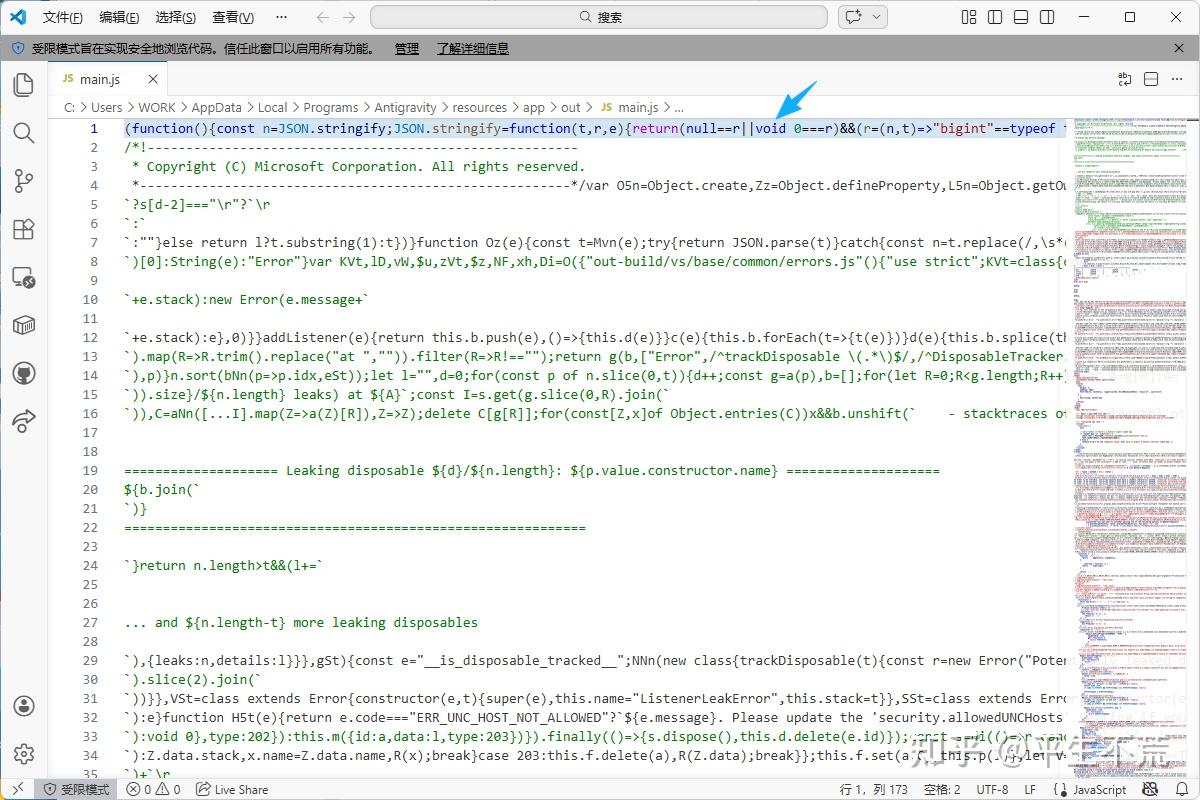
Task: Toggle the bottom panel visibility
Action: tap(1020, 17)
